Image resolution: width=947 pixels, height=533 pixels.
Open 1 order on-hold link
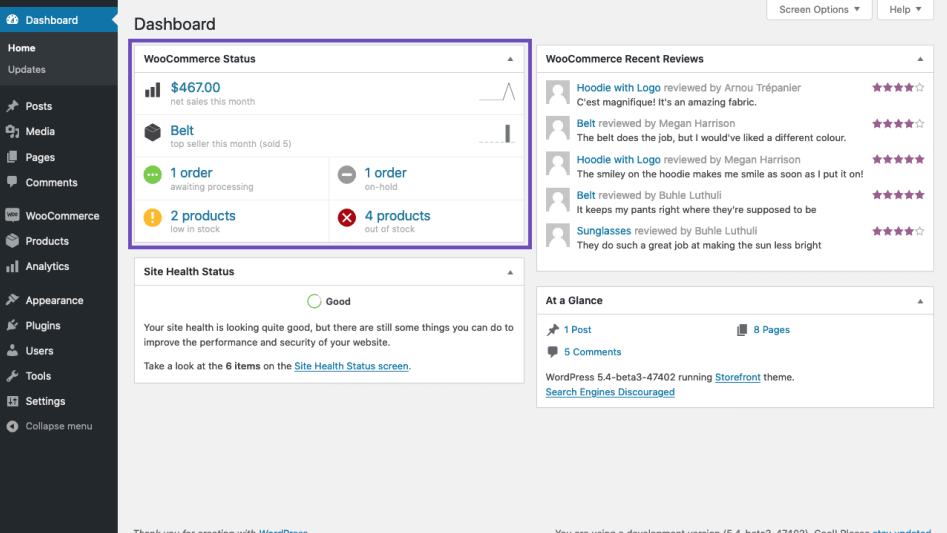[x=385, y=173]
